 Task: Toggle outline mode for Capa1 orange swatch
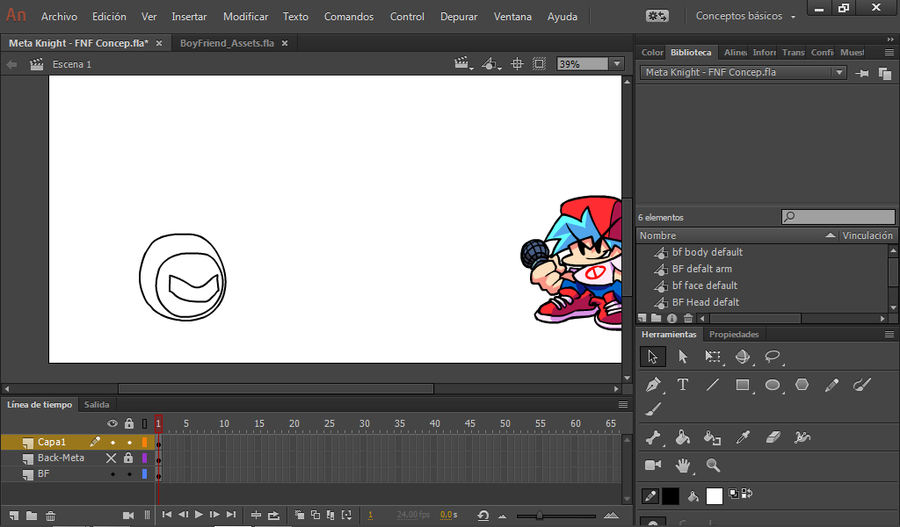[x=145, y=442]
